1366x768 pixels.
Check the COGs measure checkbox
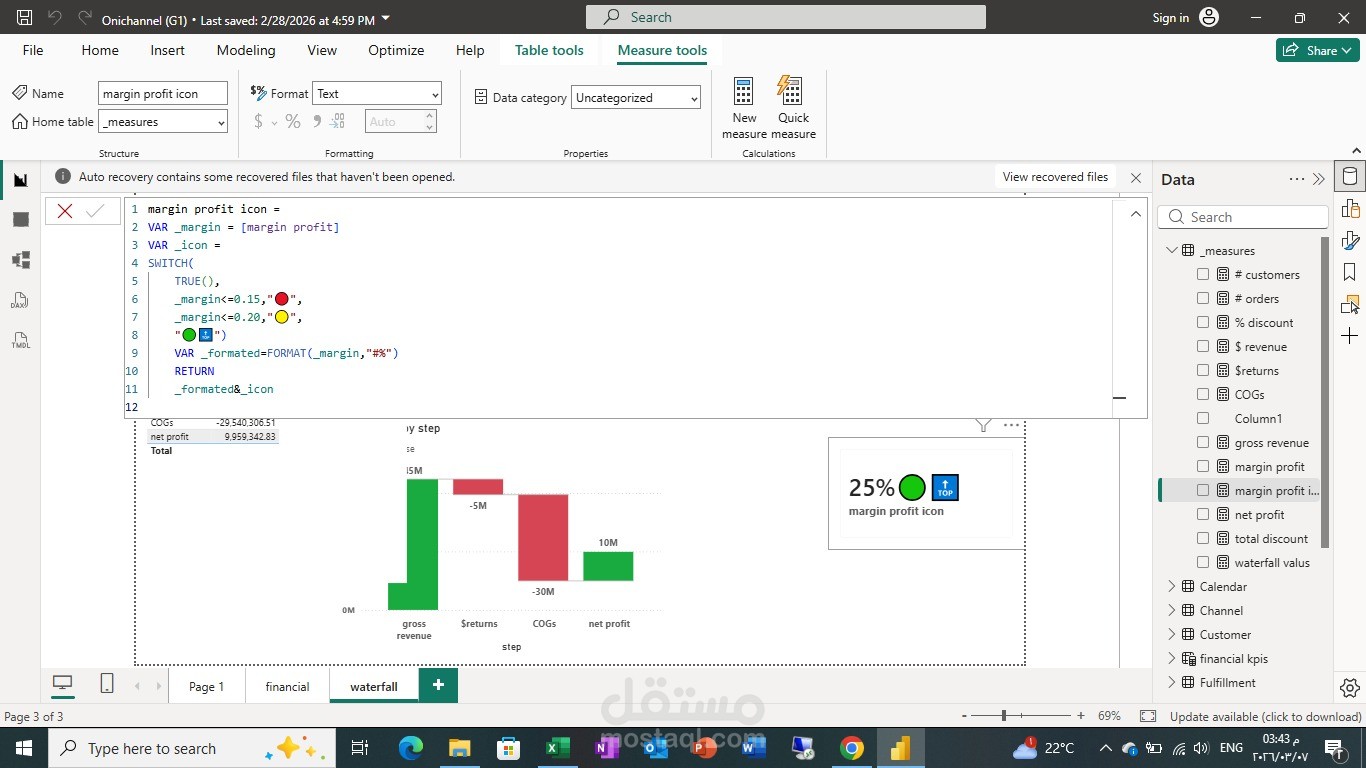pyautogui.click(x=1203, y=395)
